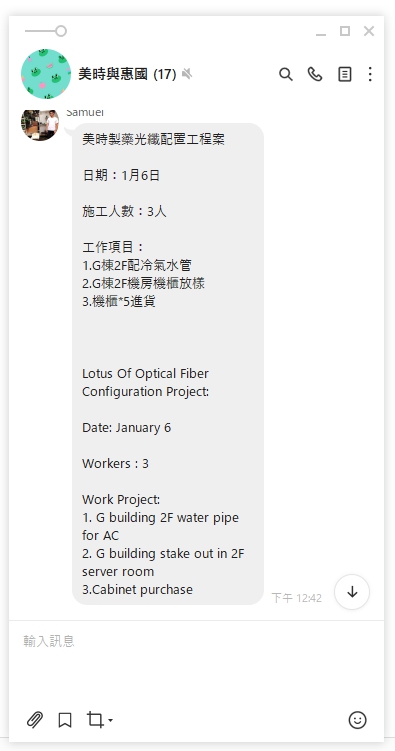Start a group call via phone icon

[315, 74]
